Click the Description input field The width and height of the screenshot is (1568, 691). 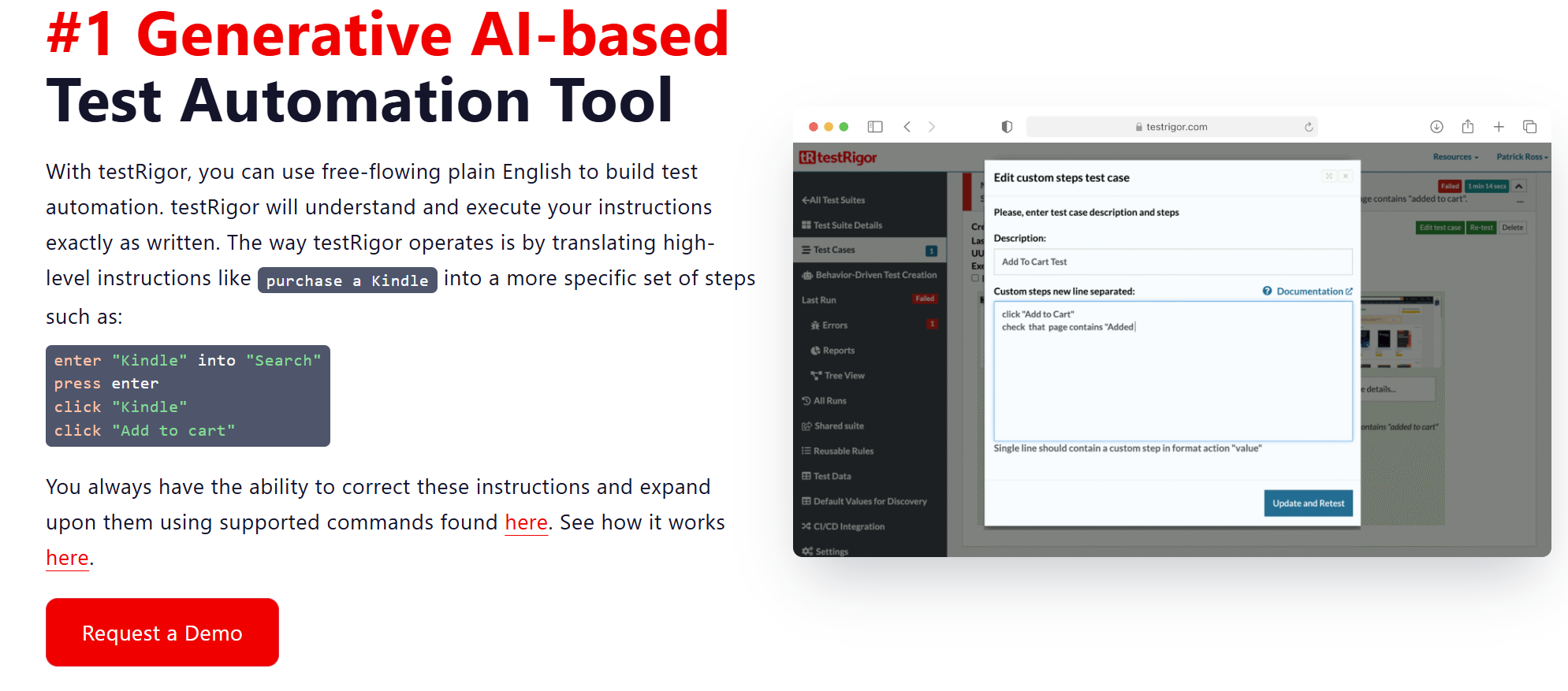point(1172,262)
